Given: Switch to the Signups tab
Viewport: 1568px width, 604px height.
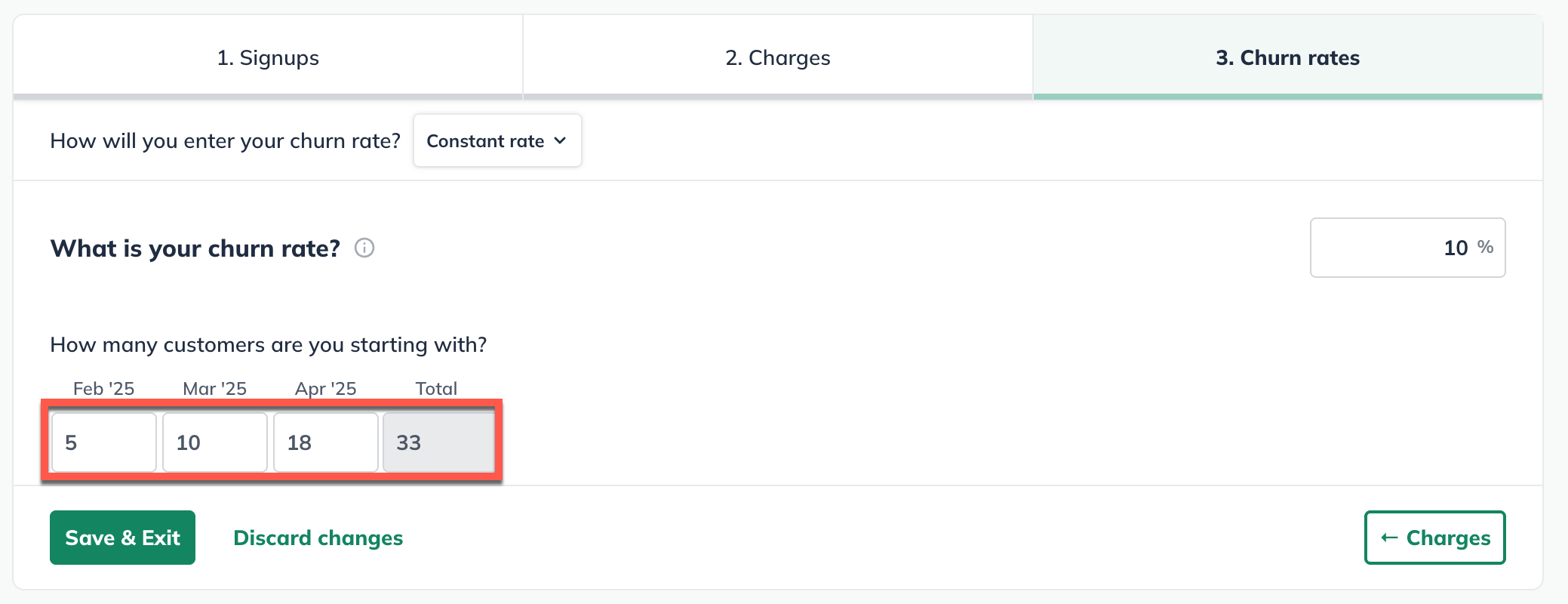Looking at the screenshot, I should coord(268,57).
